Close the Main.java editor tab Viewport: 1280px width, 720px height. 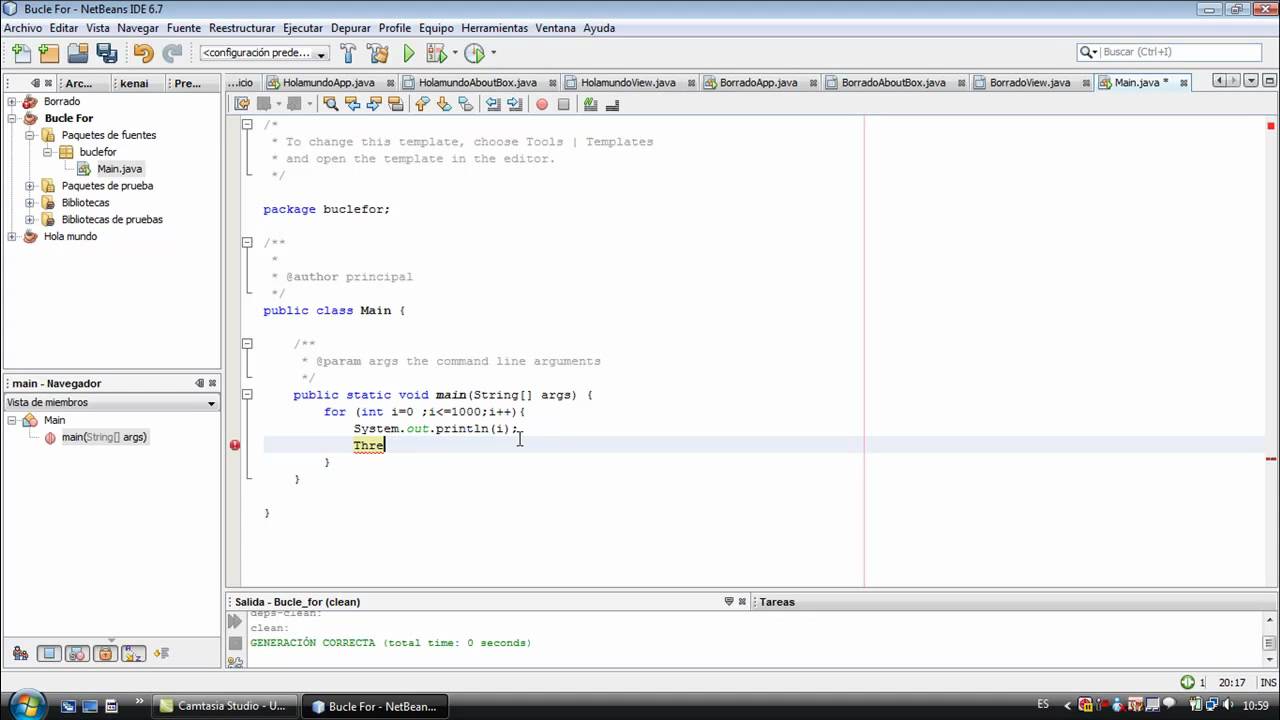1183,83
